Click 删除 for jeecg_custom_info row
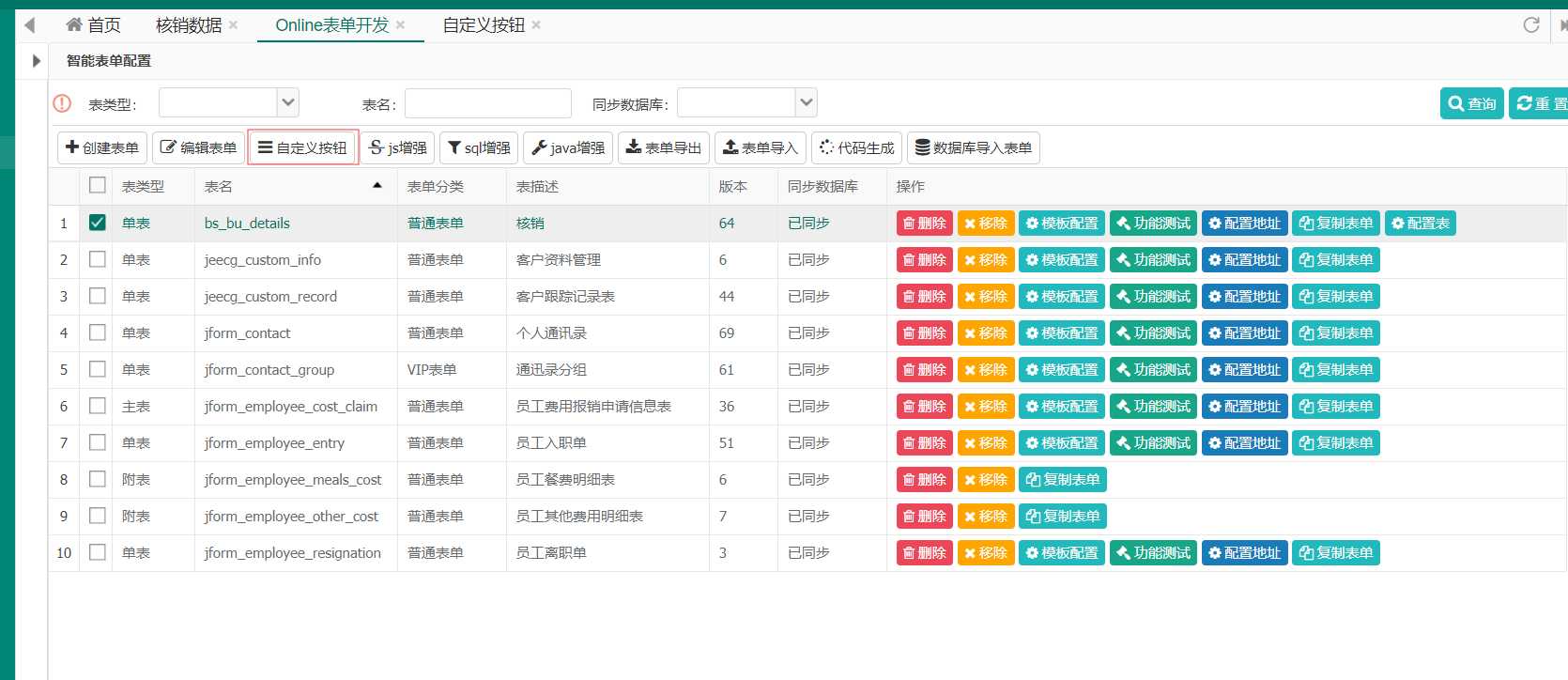 click(925, 260)
